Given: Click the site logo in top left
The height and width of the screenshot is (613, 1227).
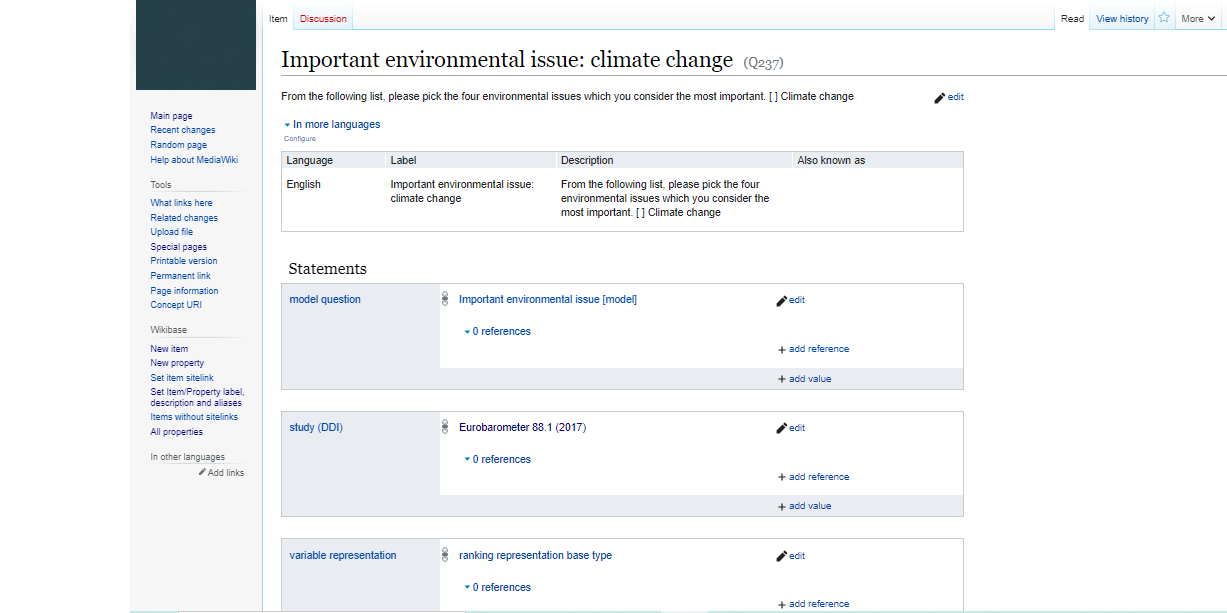Looking at the screenshot, I should [196, 45].
